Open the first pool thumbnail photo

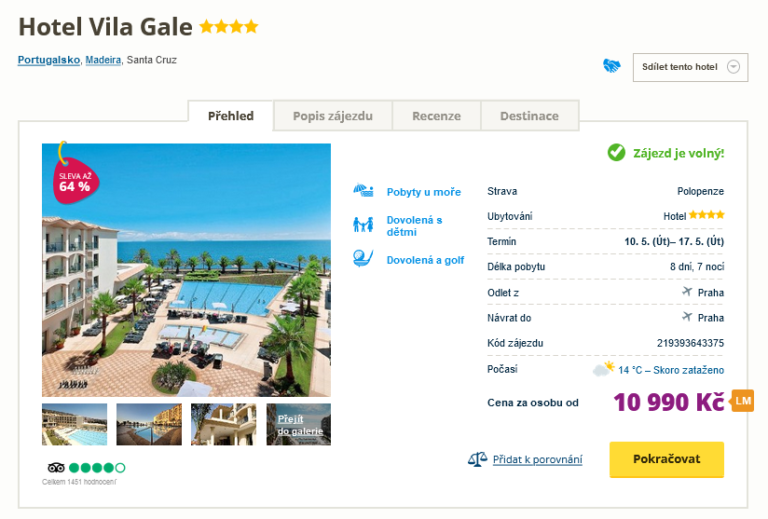pos(74,424)
